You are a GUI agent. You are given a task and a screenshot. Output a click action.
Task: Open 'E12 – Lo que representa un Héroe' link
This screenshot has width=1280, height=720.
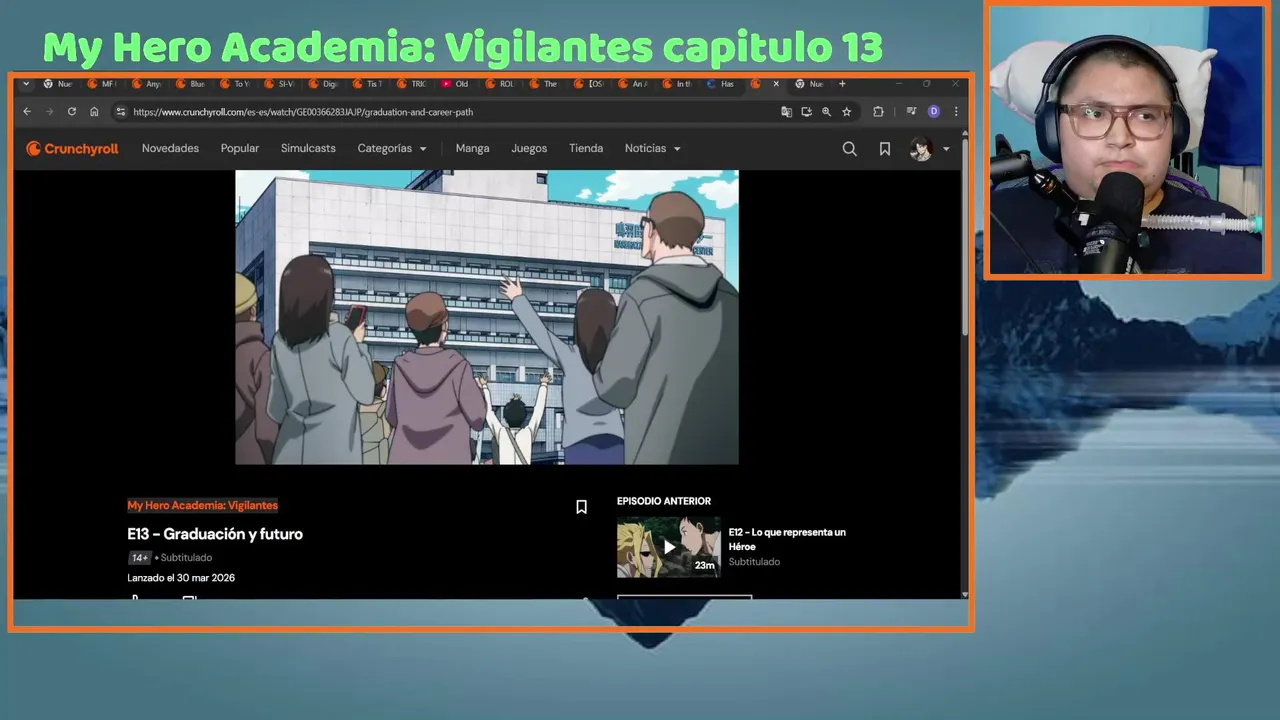(x=787, y=539)
